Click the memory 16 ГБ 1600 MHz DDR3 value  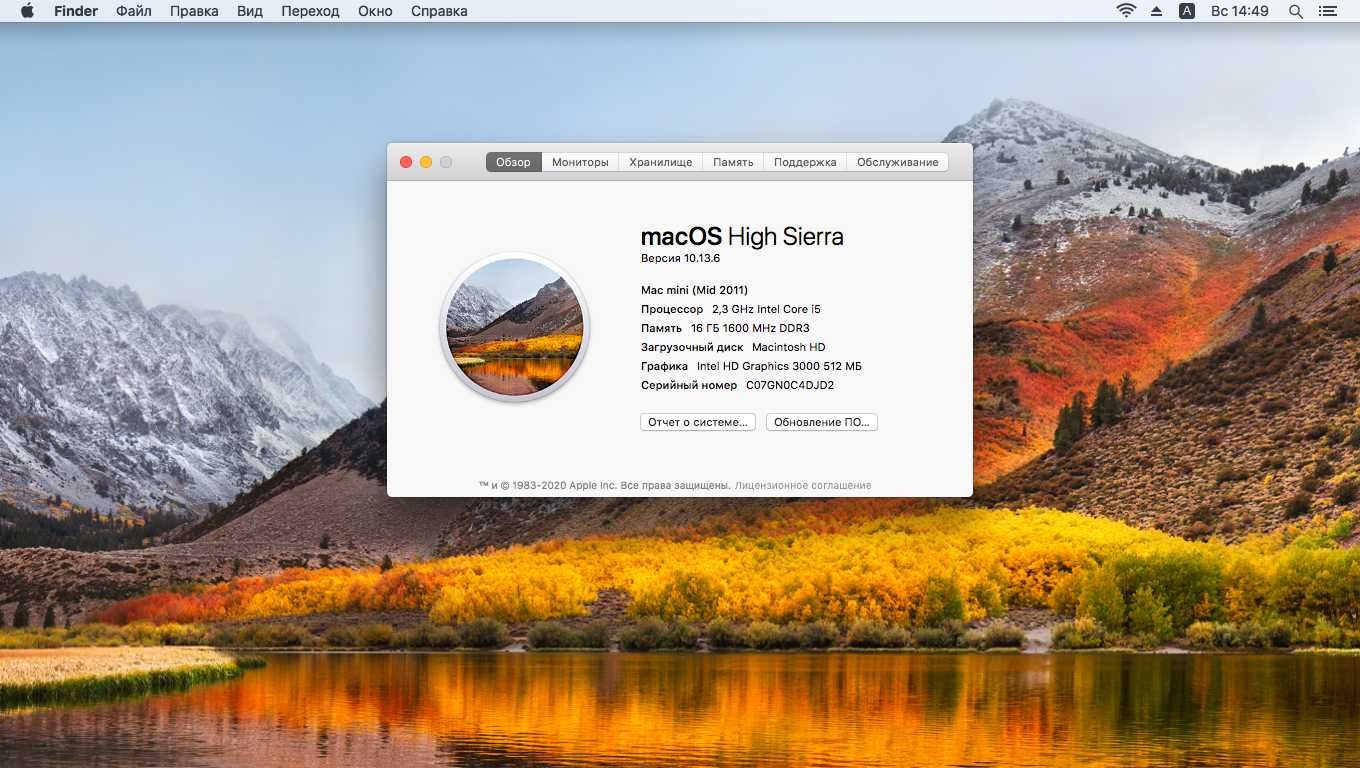click(x=750, y=328)
